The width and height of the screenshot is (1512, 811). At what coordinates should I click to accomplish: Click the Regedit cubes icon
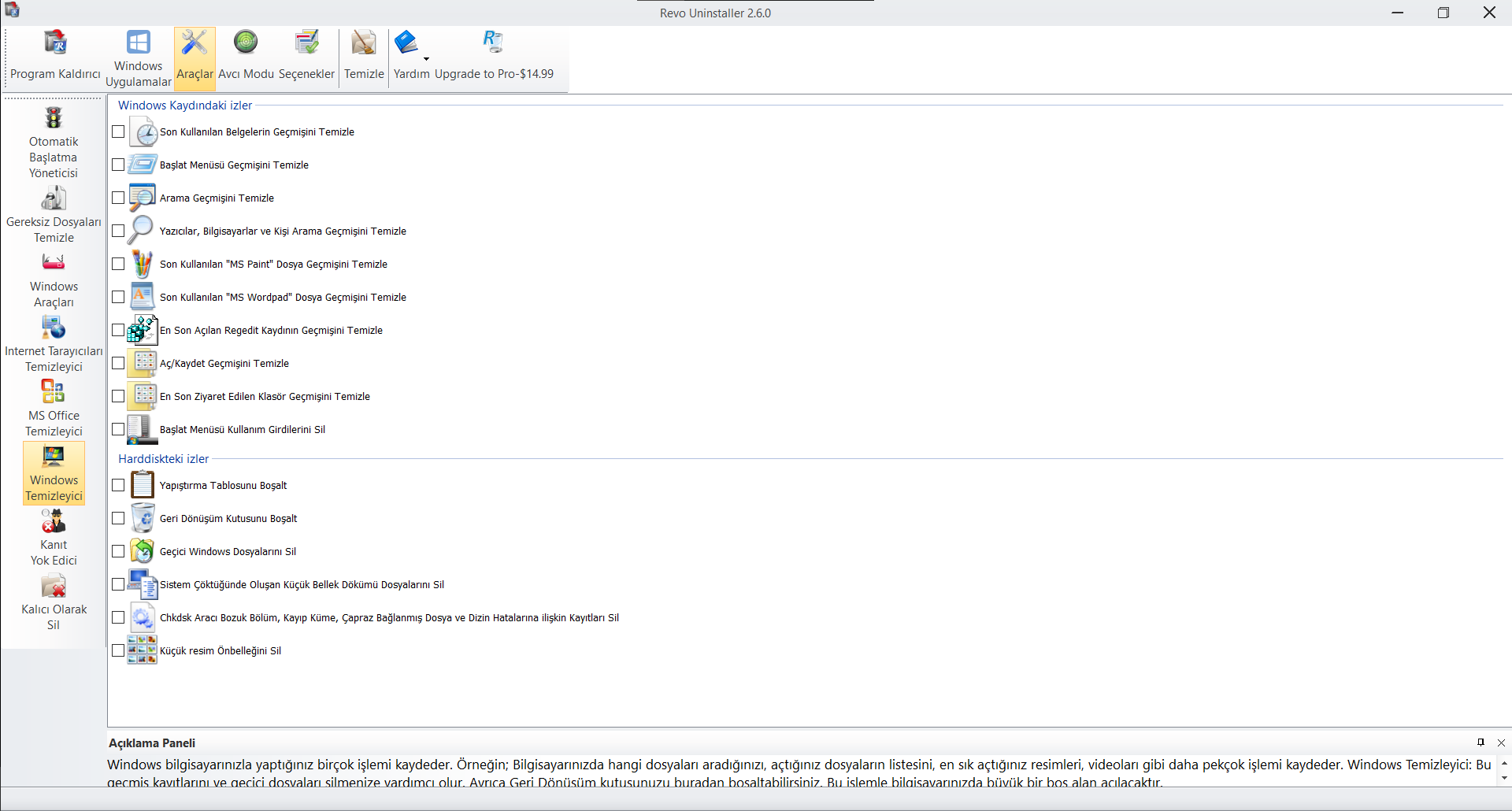pos(143,330)
